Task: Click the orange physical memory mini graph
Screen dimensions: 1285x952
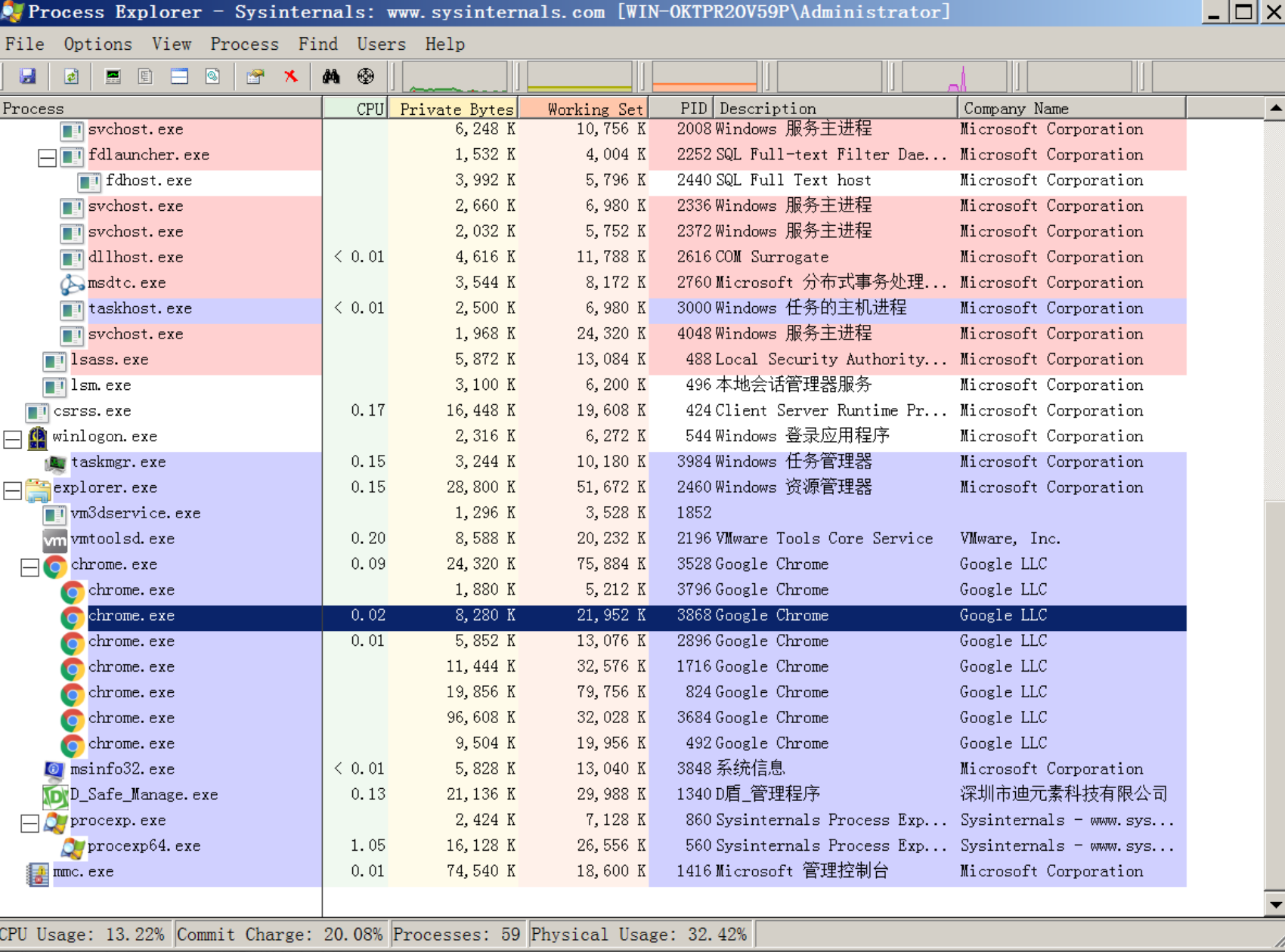Action: click(x=704, y=76)
